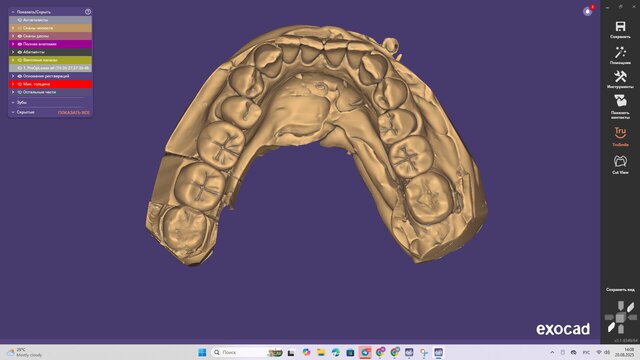
Task: Click the view cube upper-right diagonal leaf
Action: tap(631, 307)
